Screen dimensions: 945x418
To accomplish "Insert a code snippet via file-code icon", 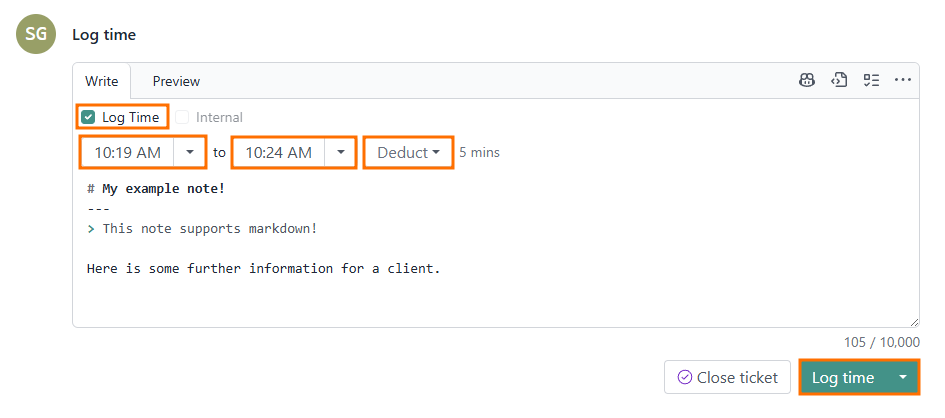I will click(839, 81).
